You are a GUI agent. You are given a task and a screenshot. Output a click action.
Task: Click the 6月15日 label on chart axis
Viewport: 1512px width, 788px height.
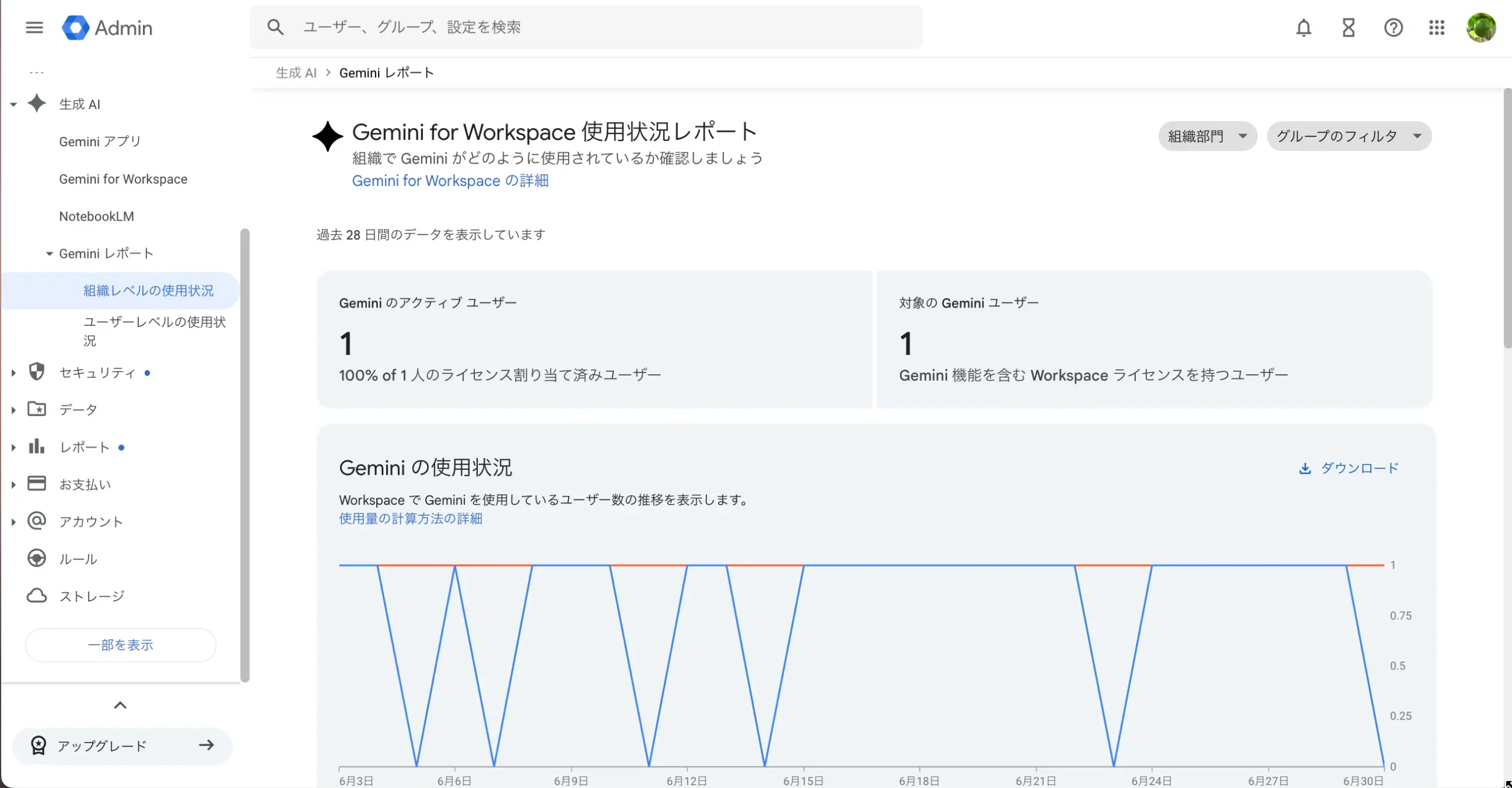pos(803,781)
